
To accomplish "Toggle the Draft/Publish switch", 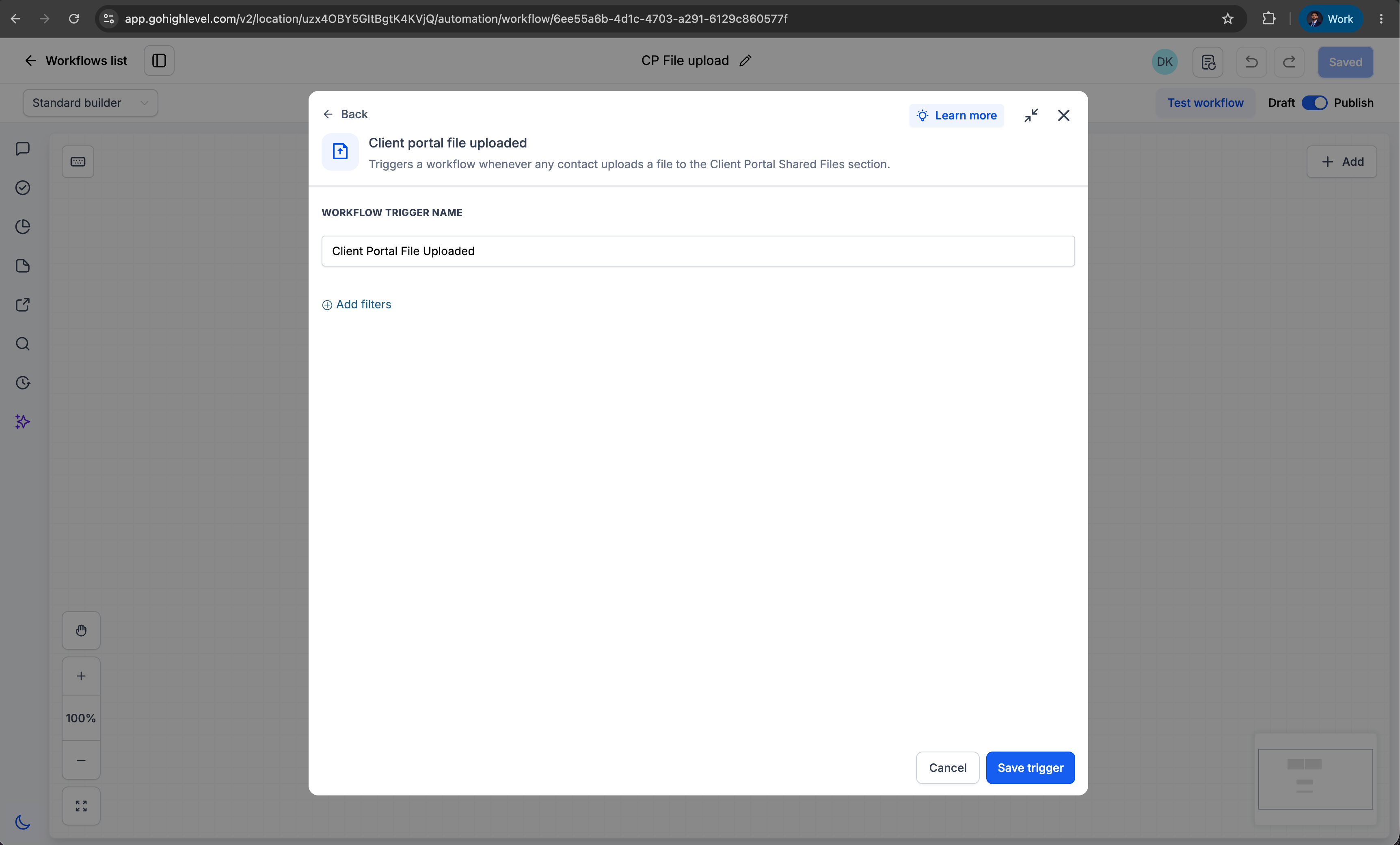I will (1315, 103).
